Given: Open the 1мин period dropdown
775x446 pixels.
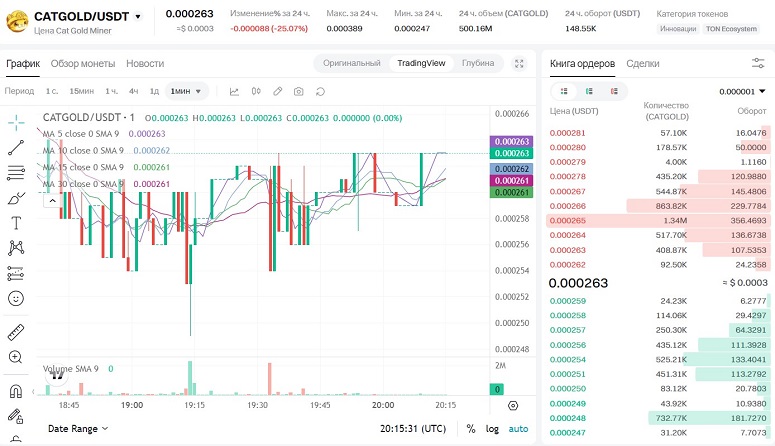Looking at the screenshot, I should coord(186,91).
